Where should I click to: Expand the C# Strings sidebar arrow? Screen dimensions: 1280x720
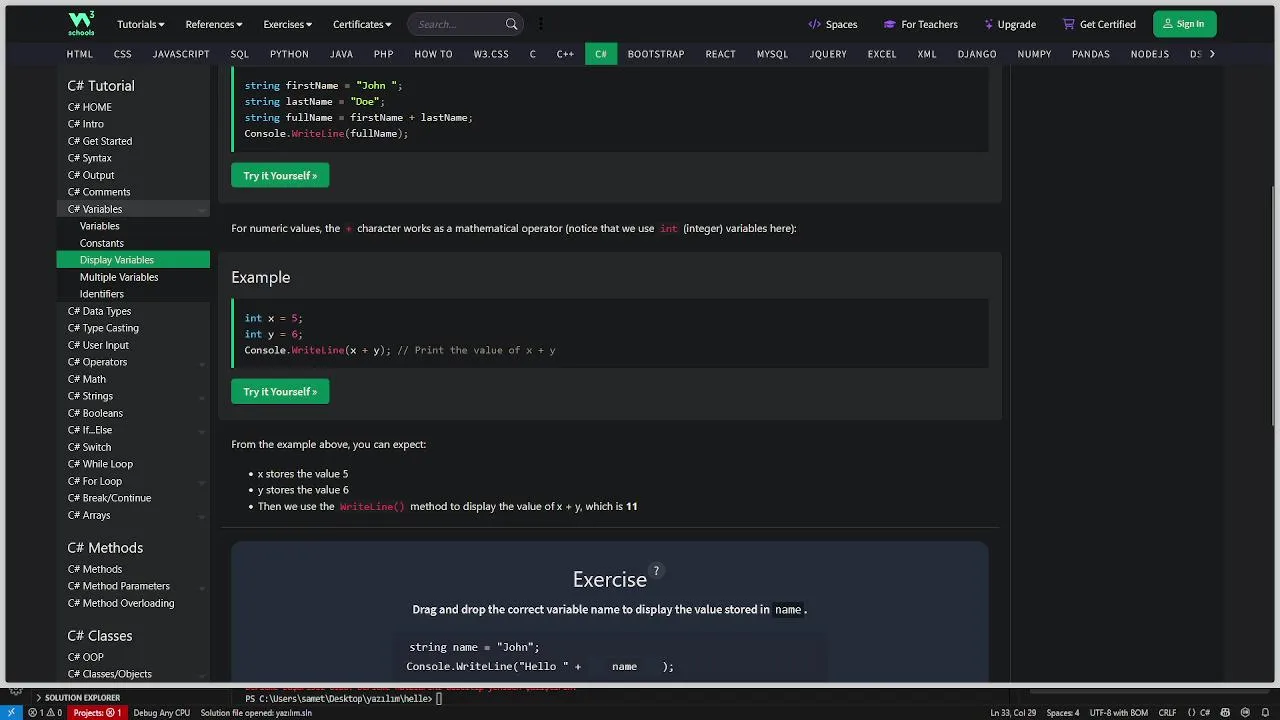pyautogui.click(x=202, y=397)
